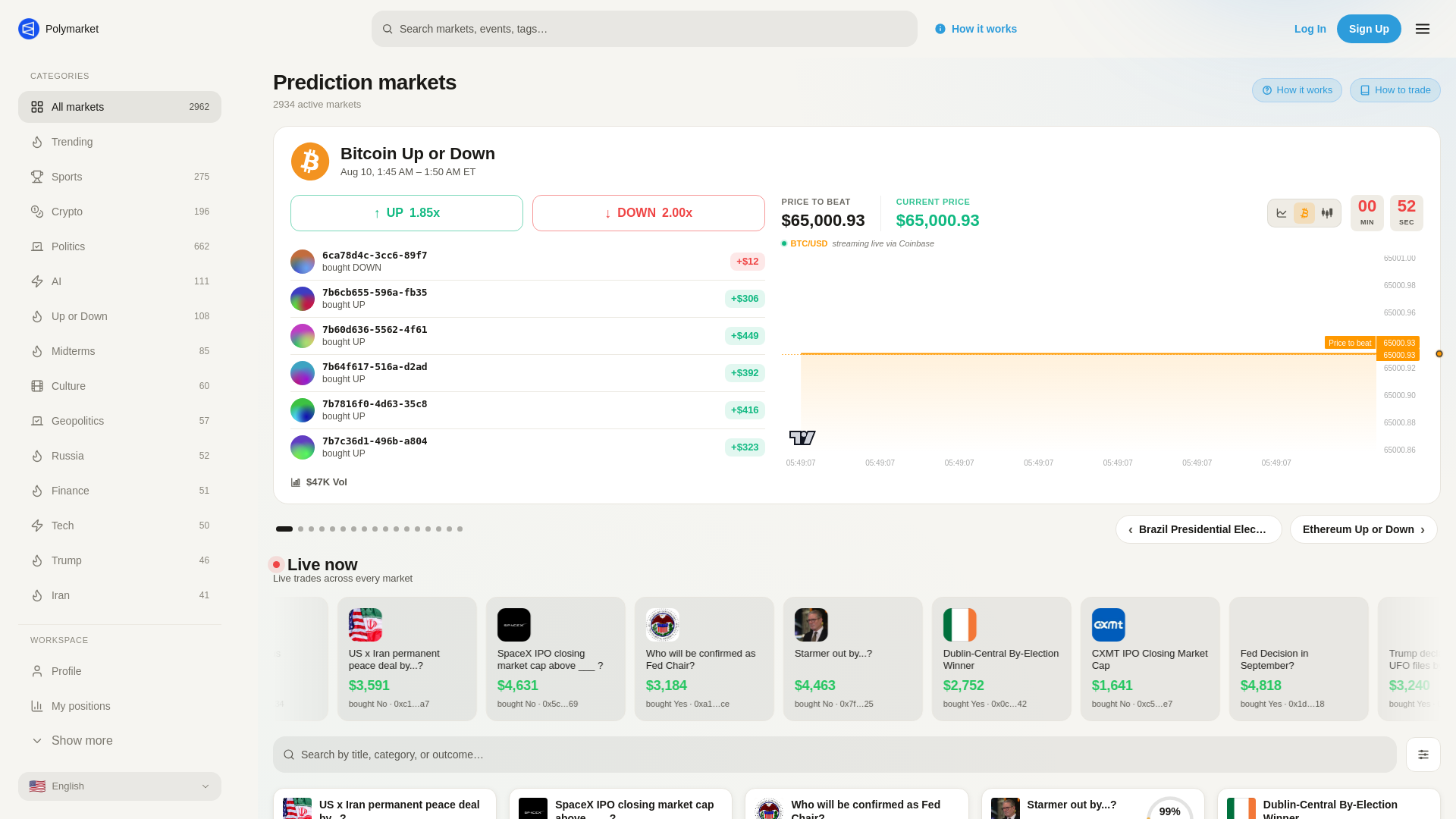This screenshot has height=819, width=1456.
Task: Click the info icon beside How it works
Action: coord(940,29)
